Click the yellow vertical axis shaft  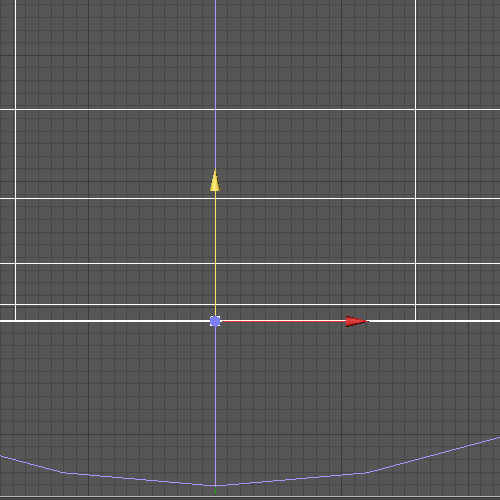pos(215,253)
